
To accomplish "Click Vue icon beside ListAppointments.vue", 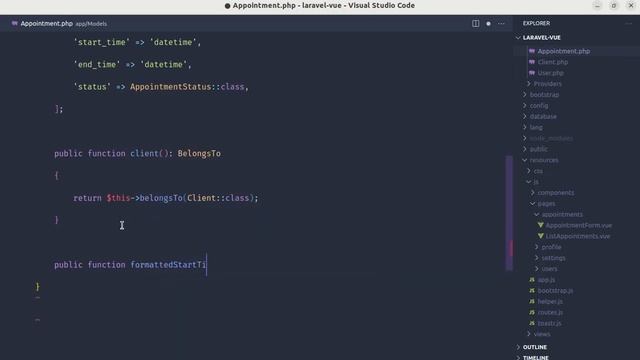I will tap(540, 236).
